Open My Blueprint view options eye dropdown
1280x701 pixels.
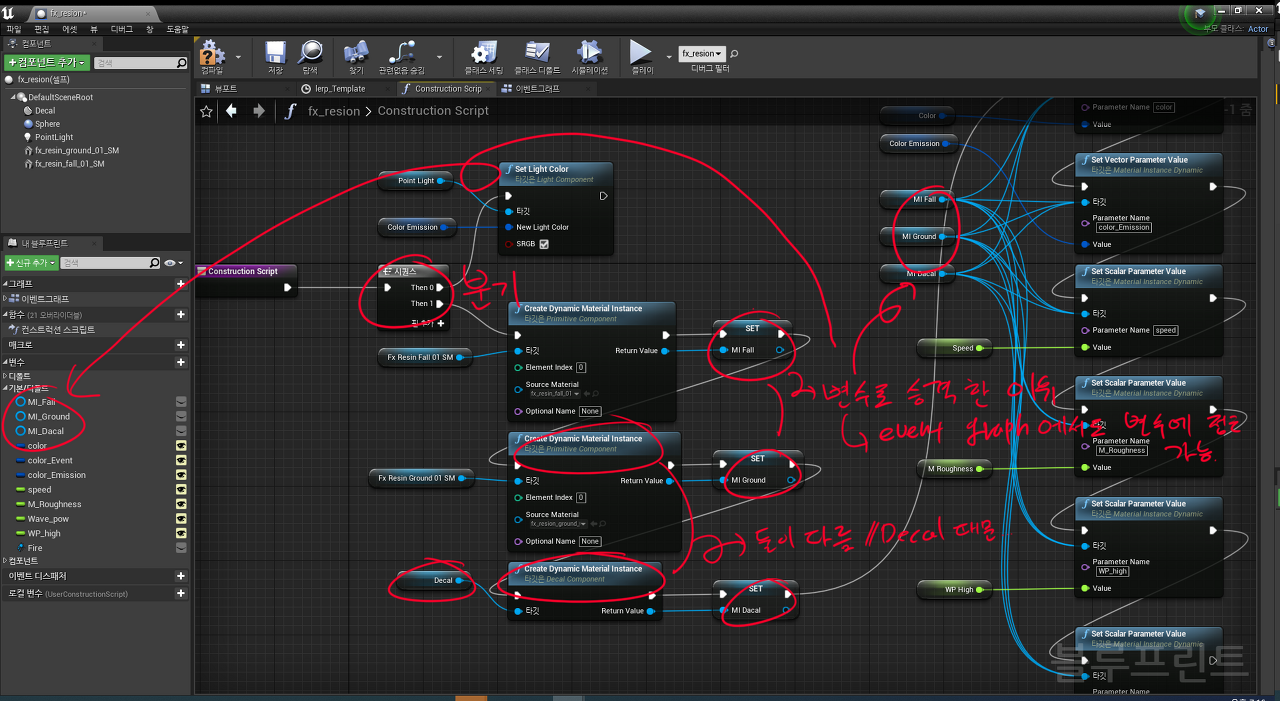coord(173,263)
